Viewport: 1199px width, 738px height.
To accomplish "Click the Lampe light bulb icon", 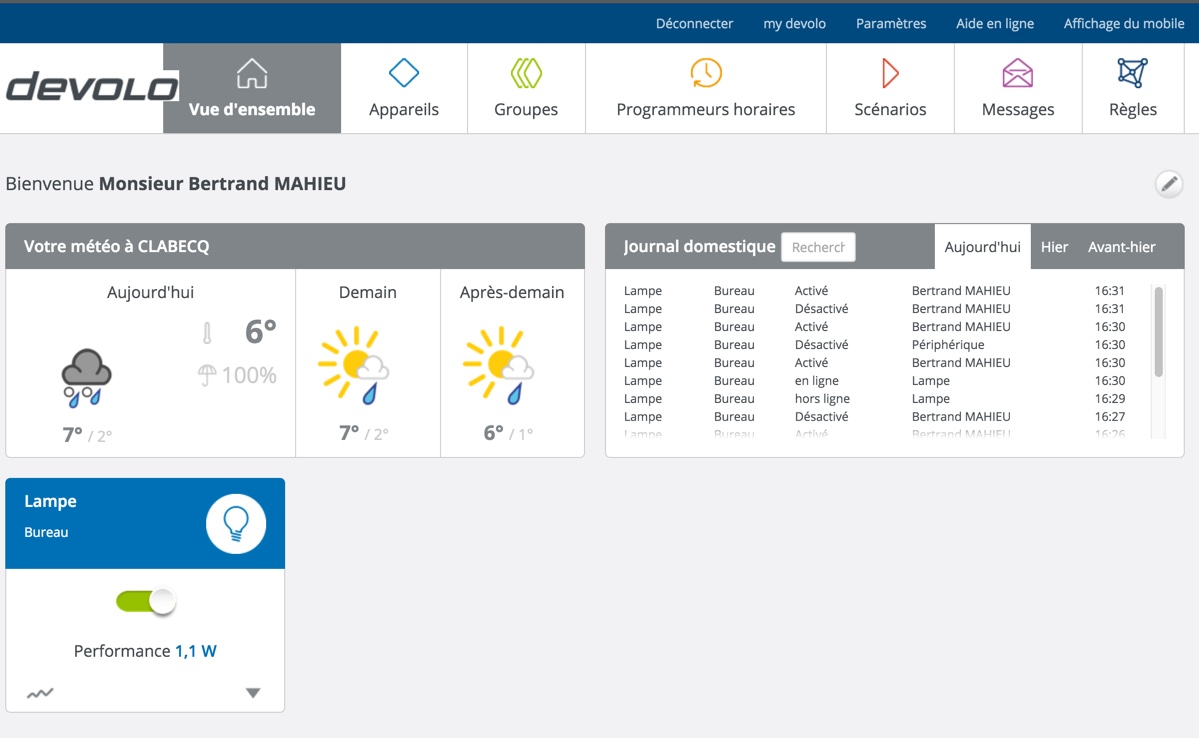I will point(236,523).
